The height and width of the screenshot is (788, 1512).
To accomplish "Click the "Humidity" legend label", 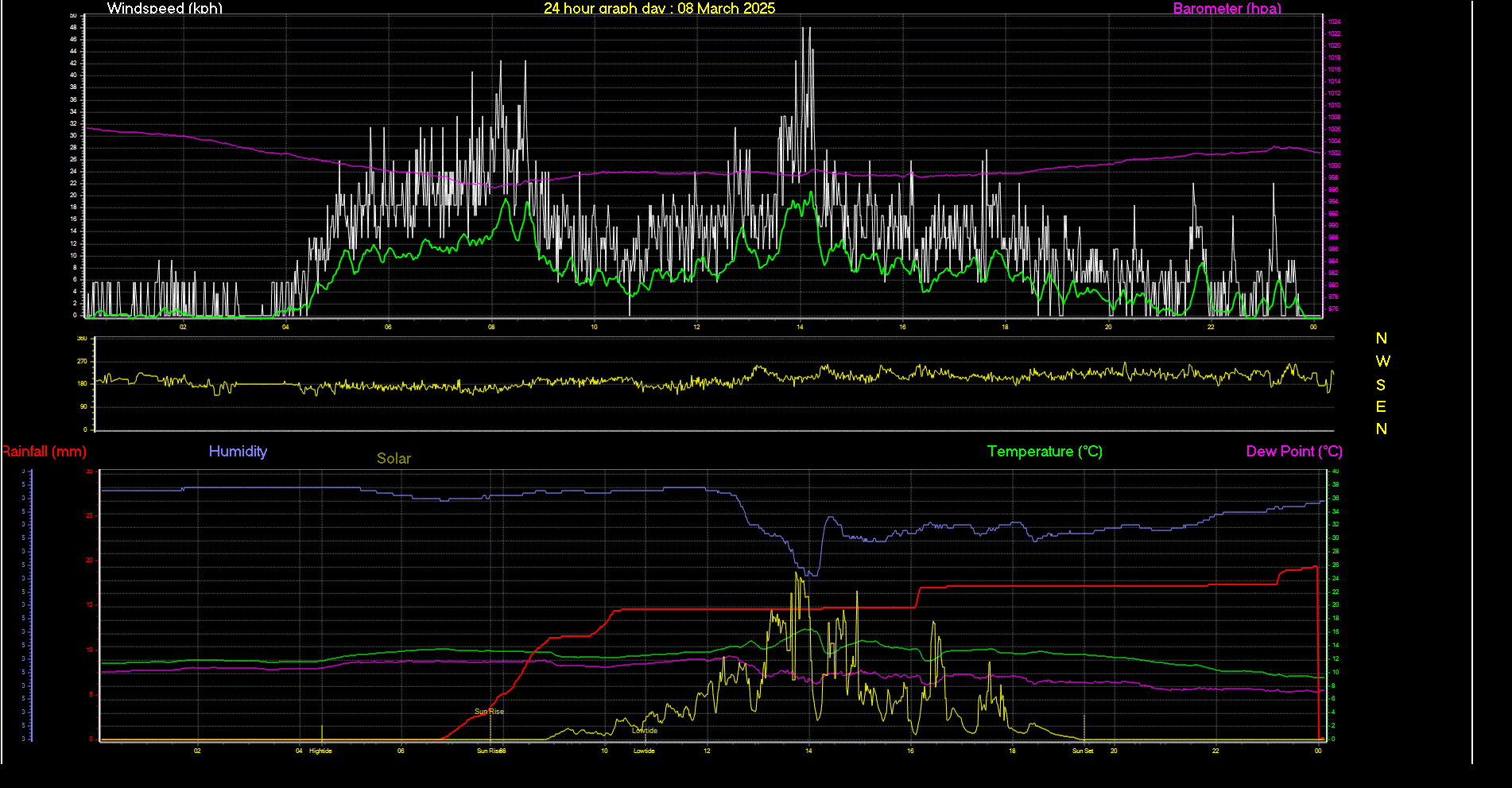I will click(238, 452).
